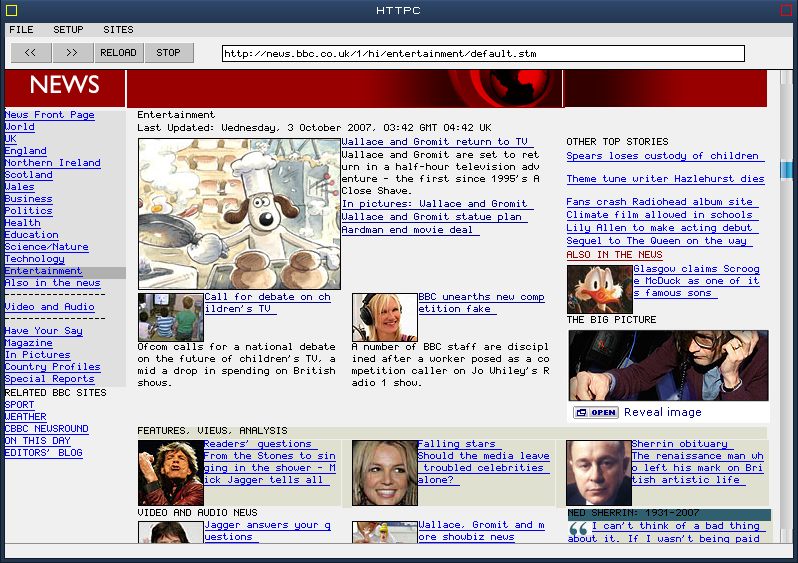Open the SETUP menu
Viewport: 798px width, 563px height.
pyautogui.click(x=68, y=30)
